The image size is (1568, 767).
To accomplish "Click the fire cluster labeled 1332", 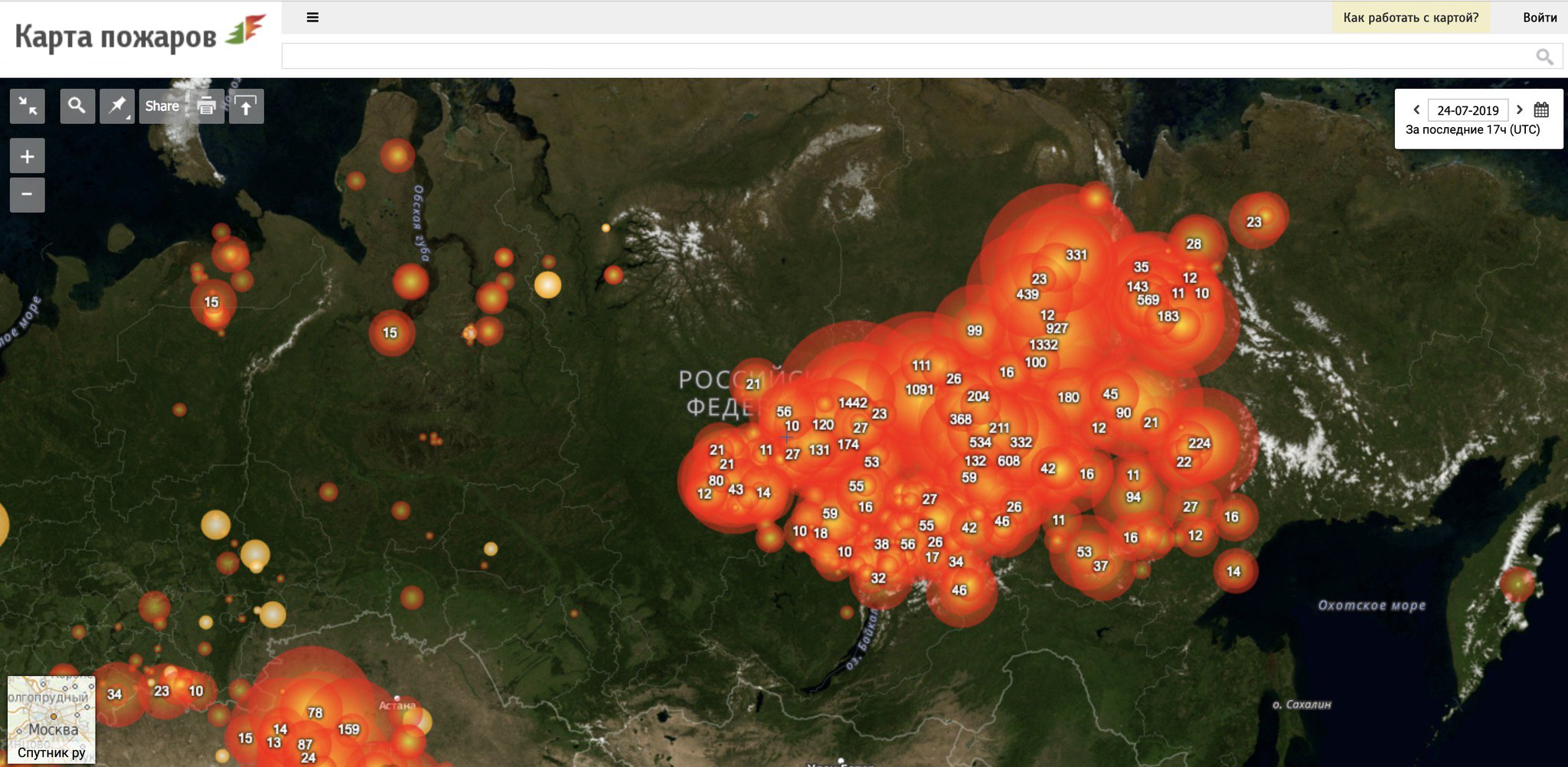I will (1044, 344).
